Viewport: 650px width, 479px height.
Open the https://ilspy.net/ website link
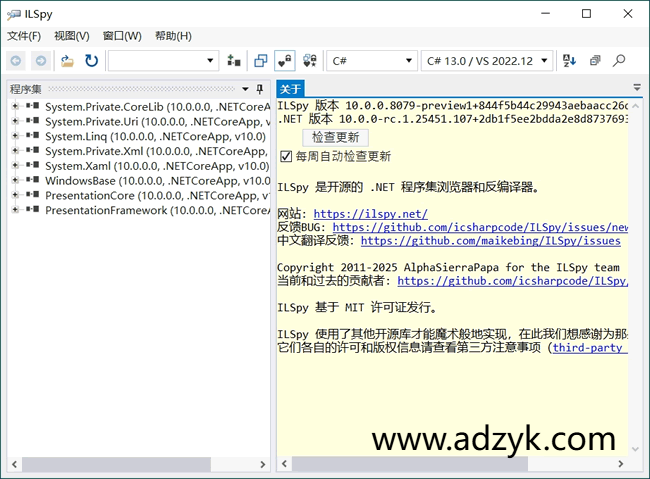pos(370,214)
